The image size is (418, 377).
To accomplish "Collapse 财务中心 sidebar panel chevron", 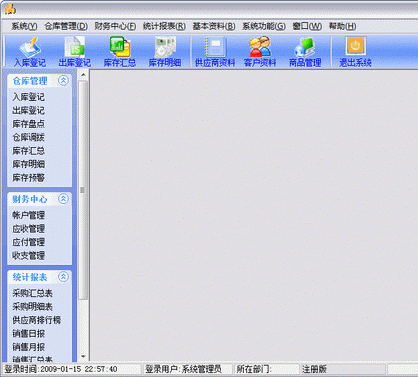I will (x=63, y=199).
